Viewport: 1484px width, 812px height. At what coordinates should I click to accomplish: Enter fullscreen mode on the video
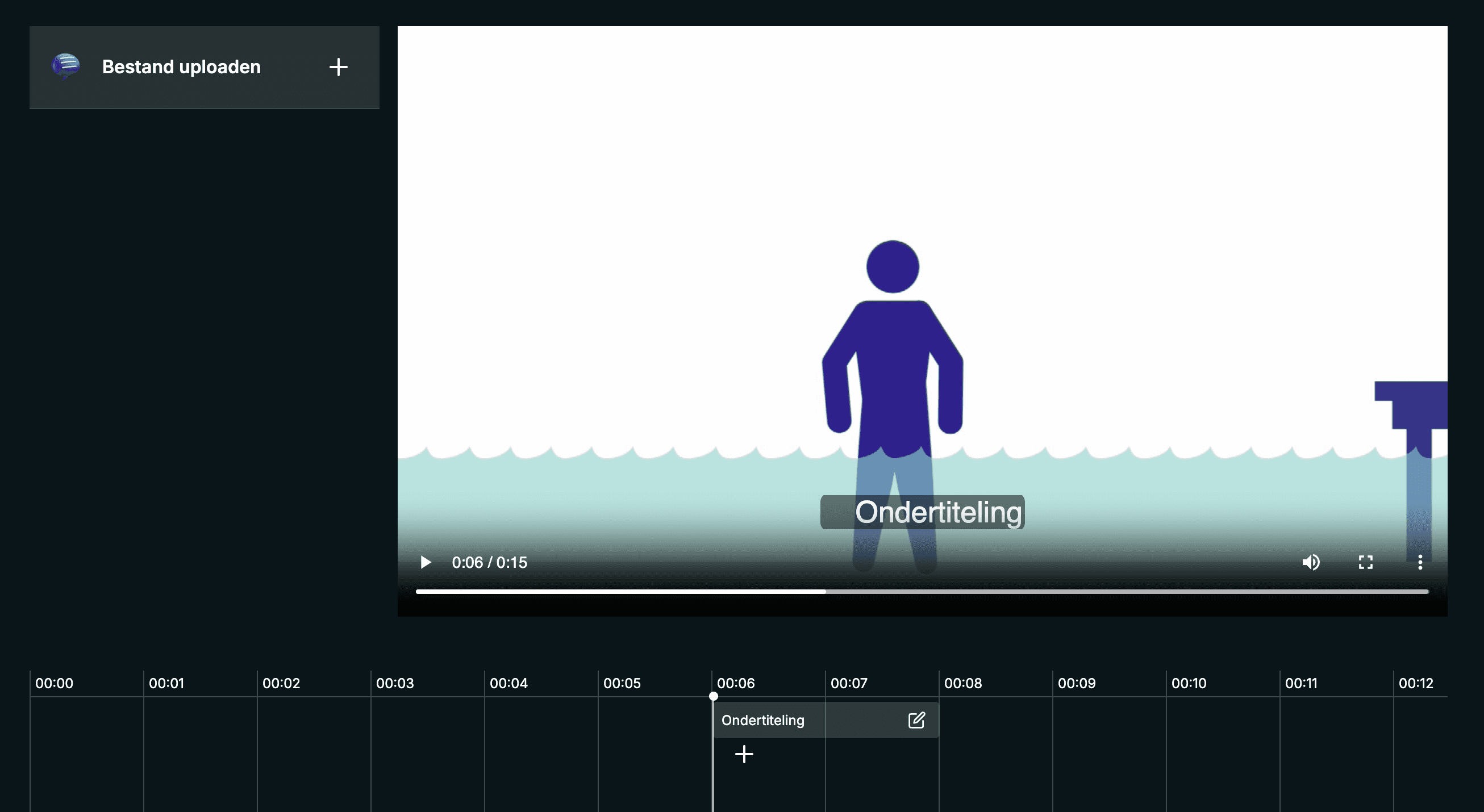(1365, 562)
